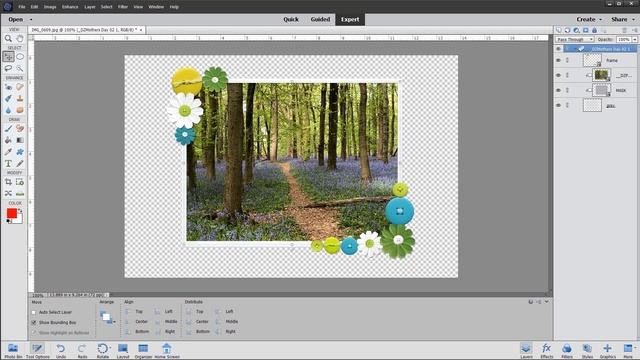The width and height of the screenshot is (640, 360).
Task: Open the Filter menu
Action: pos(122,7)
